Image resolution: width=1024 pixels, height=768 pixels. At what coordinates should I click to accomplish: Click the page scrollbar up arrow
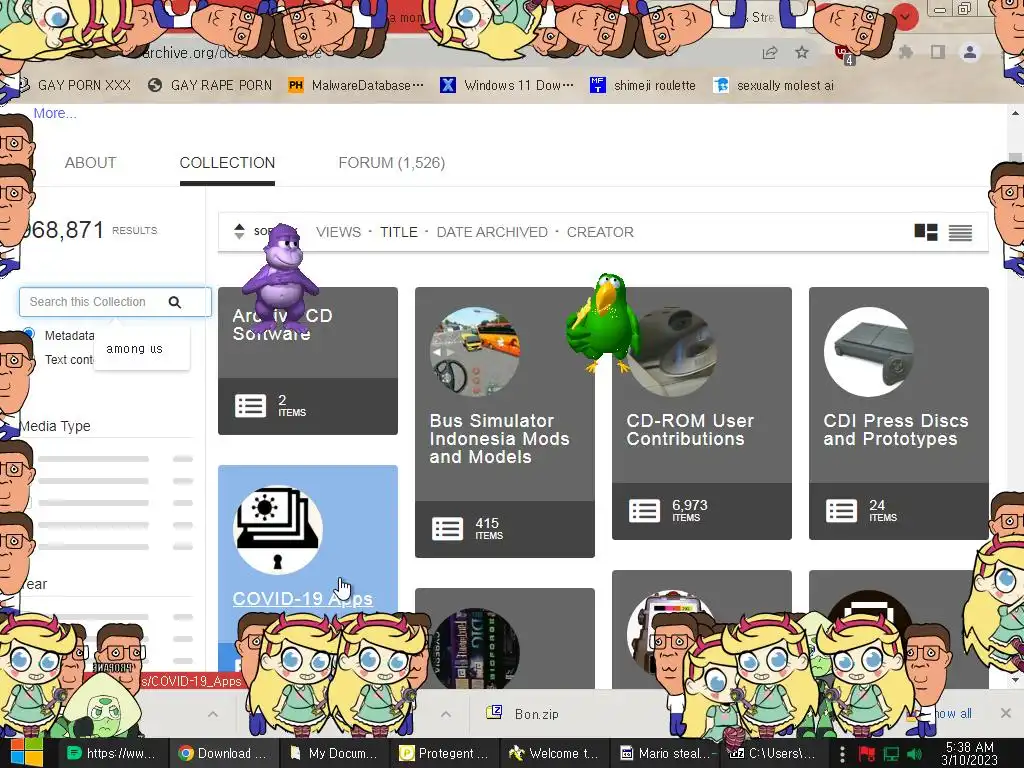point(1015,114)
